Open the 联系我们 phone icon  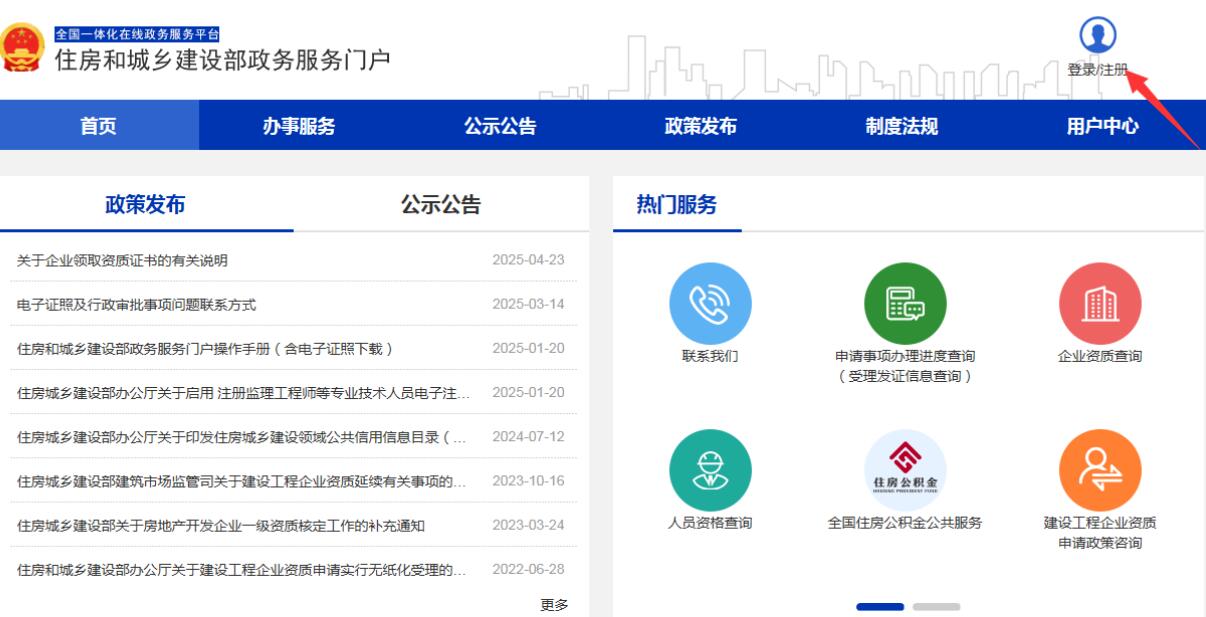(710, 304)
